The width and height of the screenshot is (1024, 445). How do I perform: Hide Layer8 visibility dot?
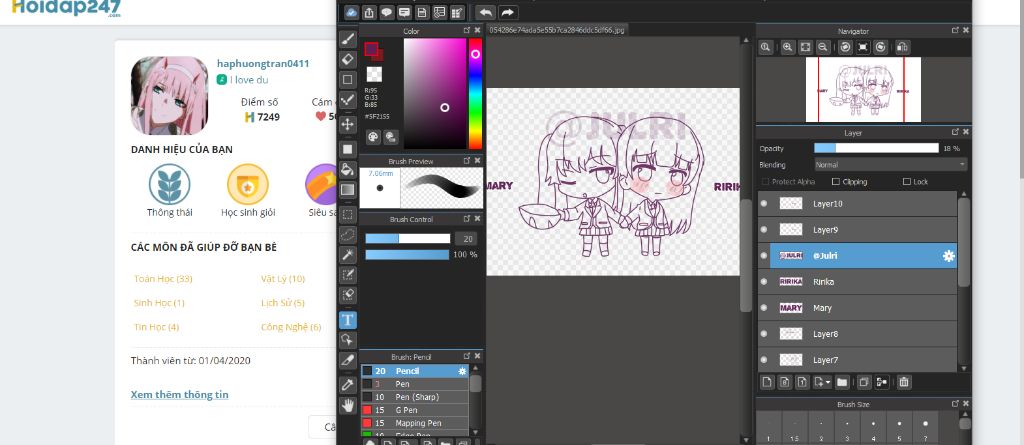click(763, 334)
